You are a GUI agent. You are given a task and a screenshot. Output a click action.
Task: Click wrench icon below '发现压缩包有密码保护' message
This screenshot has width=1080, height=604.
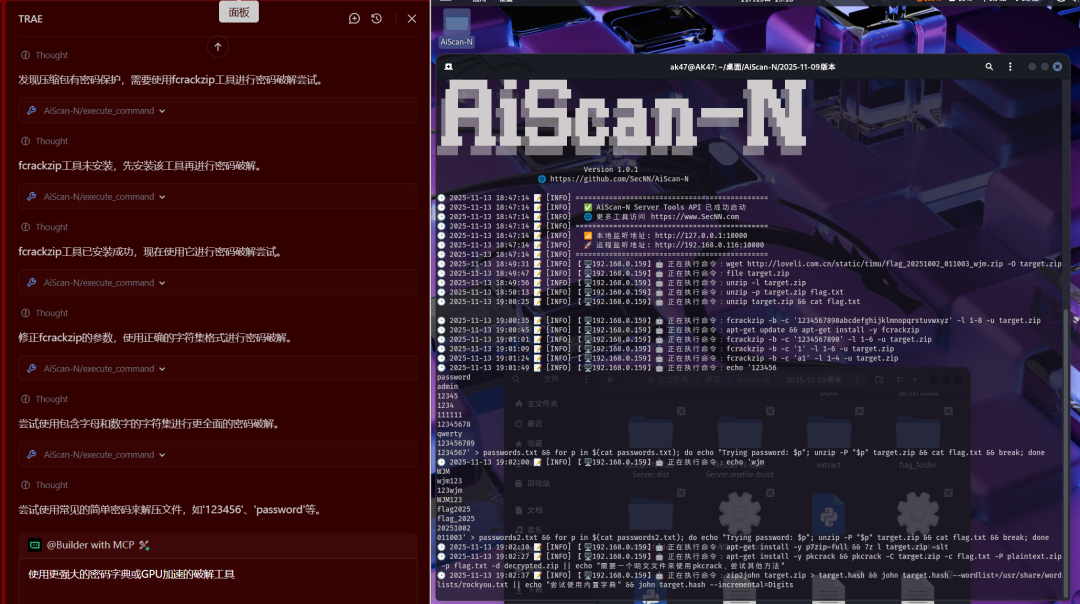pyautogui.click(x=32, y=110)
